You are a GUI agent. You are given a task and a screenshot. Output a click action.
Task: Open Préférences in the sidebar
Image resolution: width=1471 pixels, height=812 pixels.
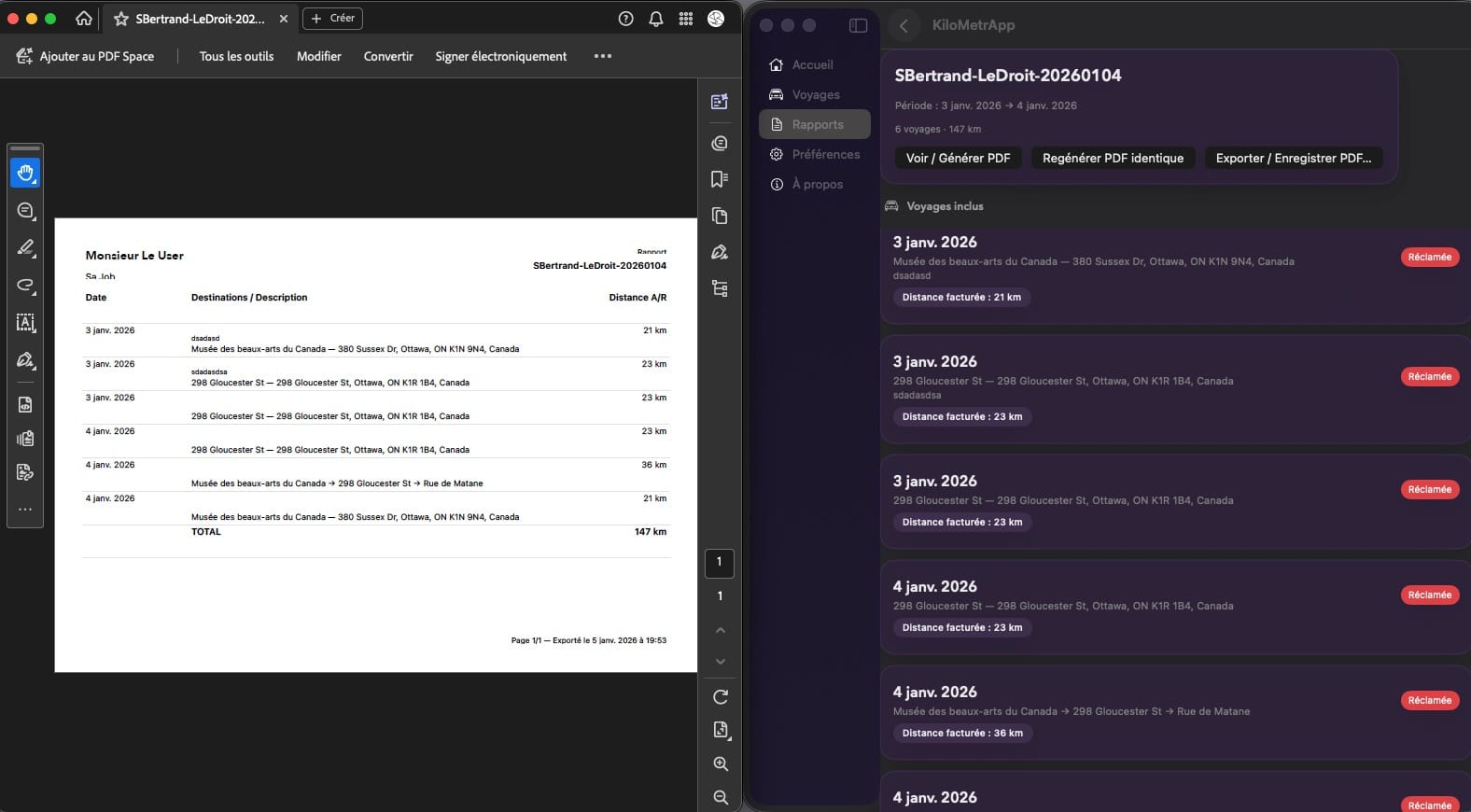point(825,154)
